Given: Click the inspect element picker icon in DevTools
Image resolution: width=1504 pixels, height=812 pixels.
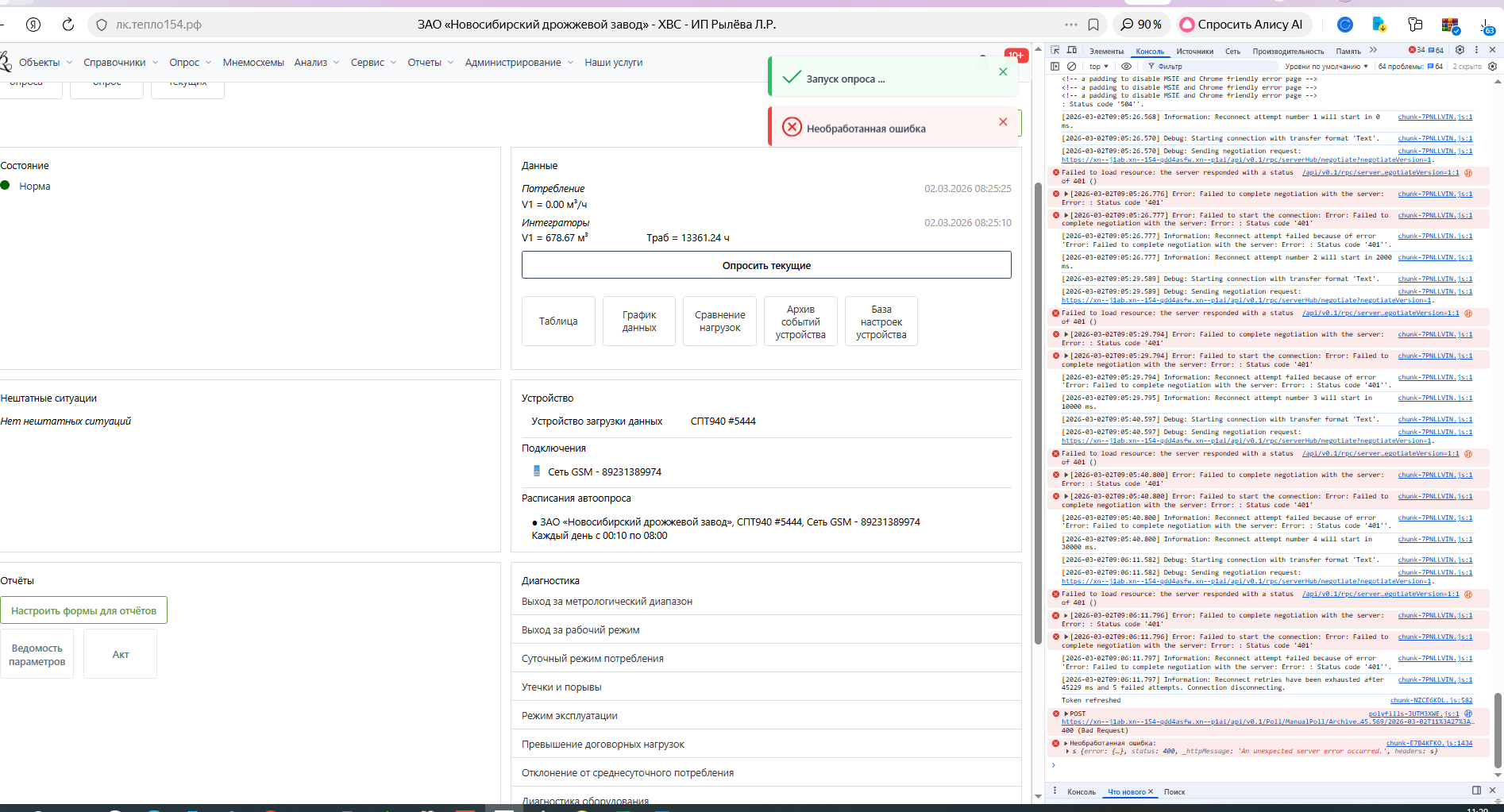Looking at the screenshot, I should pyautogui.click(x=1055, y=50).
